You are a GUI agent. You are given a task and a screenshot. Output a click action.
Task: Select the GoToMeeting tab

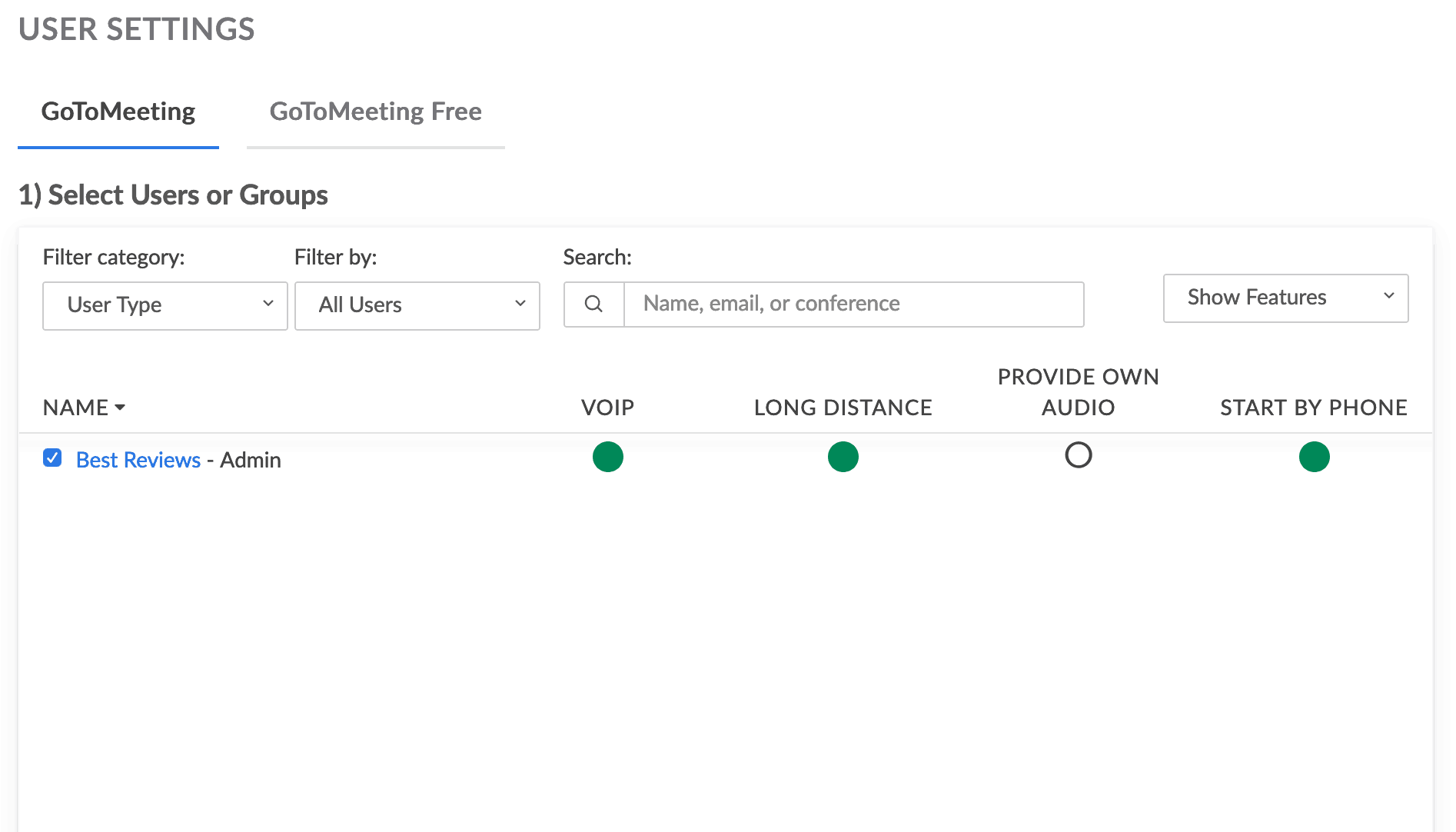click(x=118, y=111)
